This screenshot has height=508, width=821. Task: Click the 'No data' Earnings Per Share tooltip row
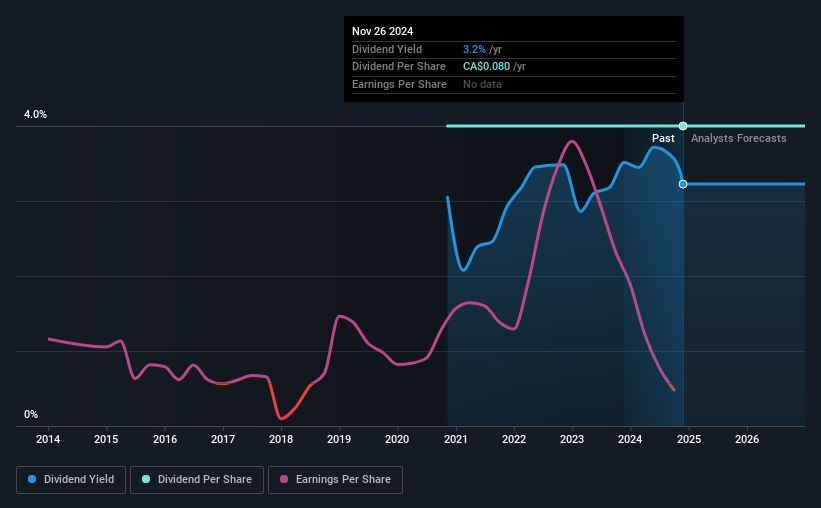[x=482, y=85]
